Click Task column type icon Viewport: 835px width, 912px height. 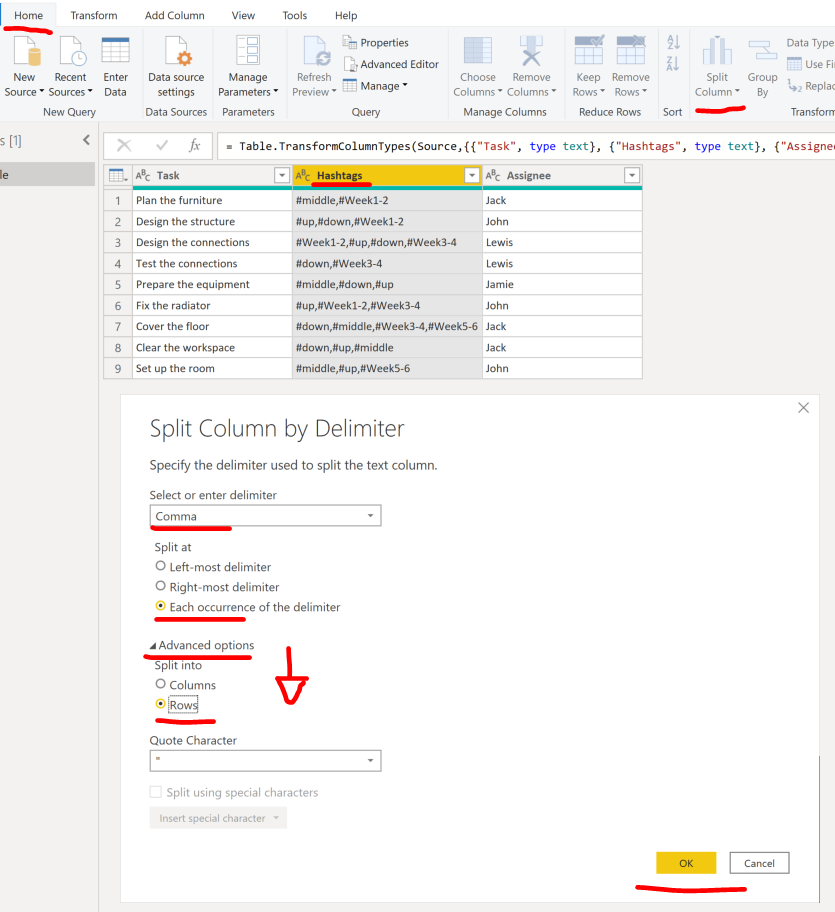click(x=143, y=175)
